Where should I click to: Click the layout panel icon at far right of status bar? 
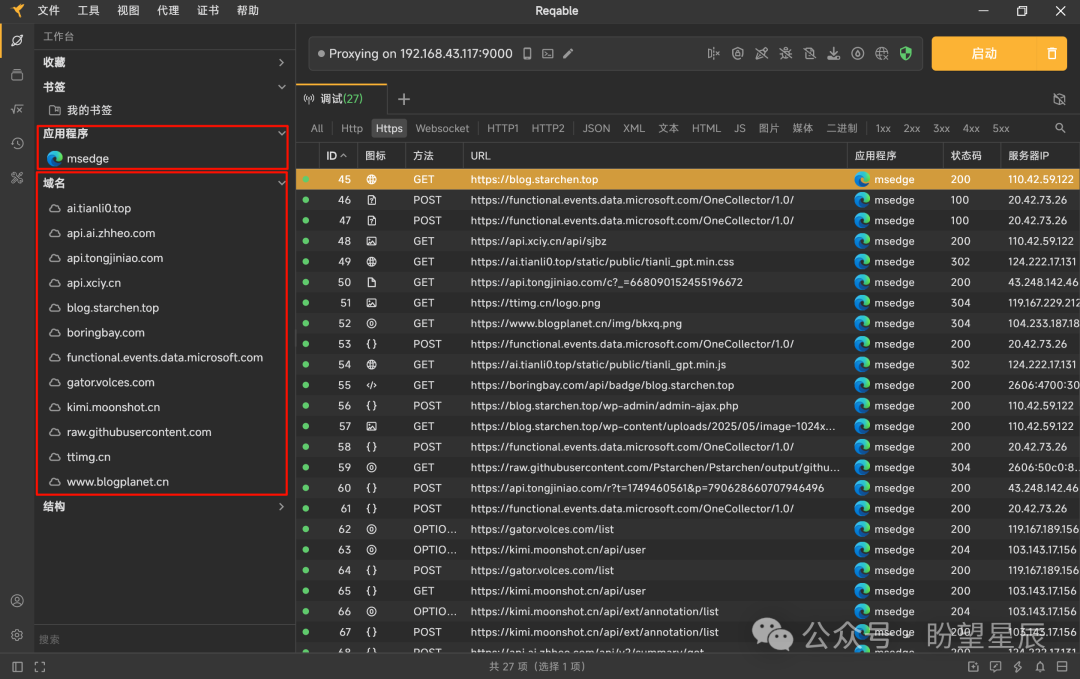[x=1063, y=667]
